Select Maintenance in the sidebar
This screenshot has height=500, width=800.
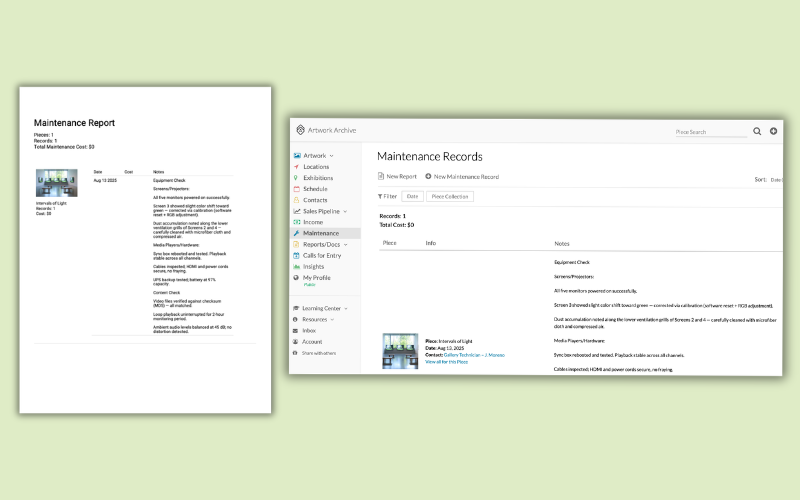click(x=321, y=233)
